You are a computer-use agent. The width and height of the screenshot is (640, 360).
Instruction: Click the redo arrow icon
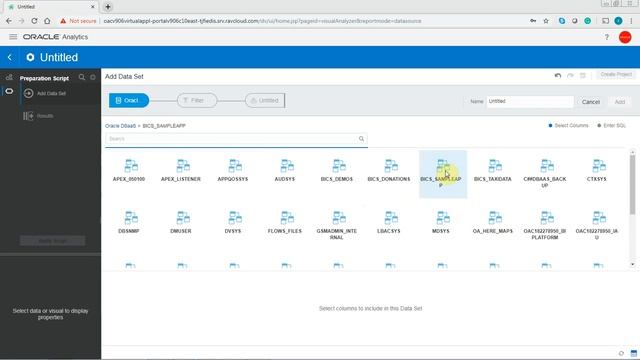point(570,76)
